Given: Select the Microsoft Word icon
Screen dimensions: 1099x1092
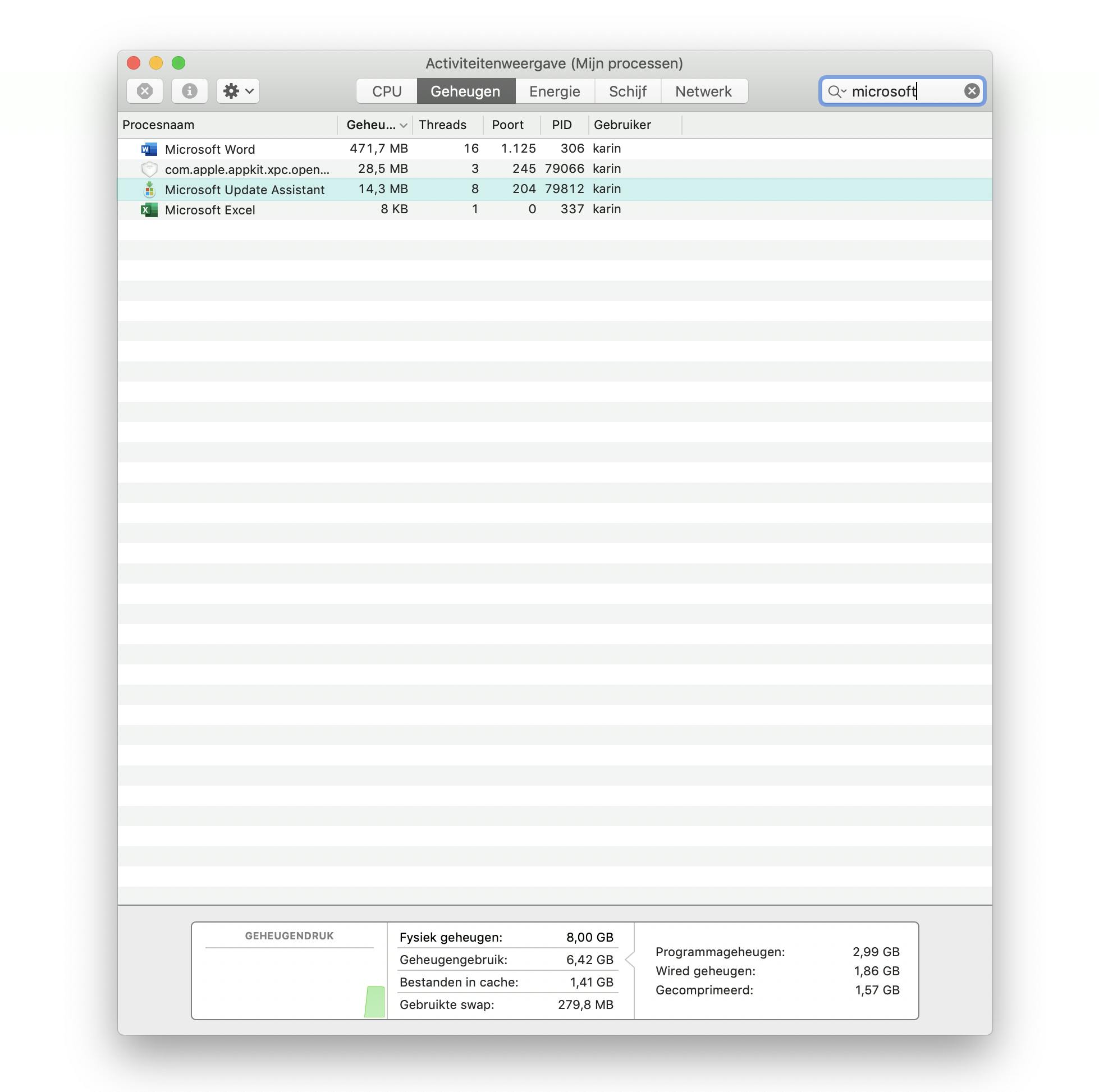Looking at the screenshot, I should click(149, 149).
